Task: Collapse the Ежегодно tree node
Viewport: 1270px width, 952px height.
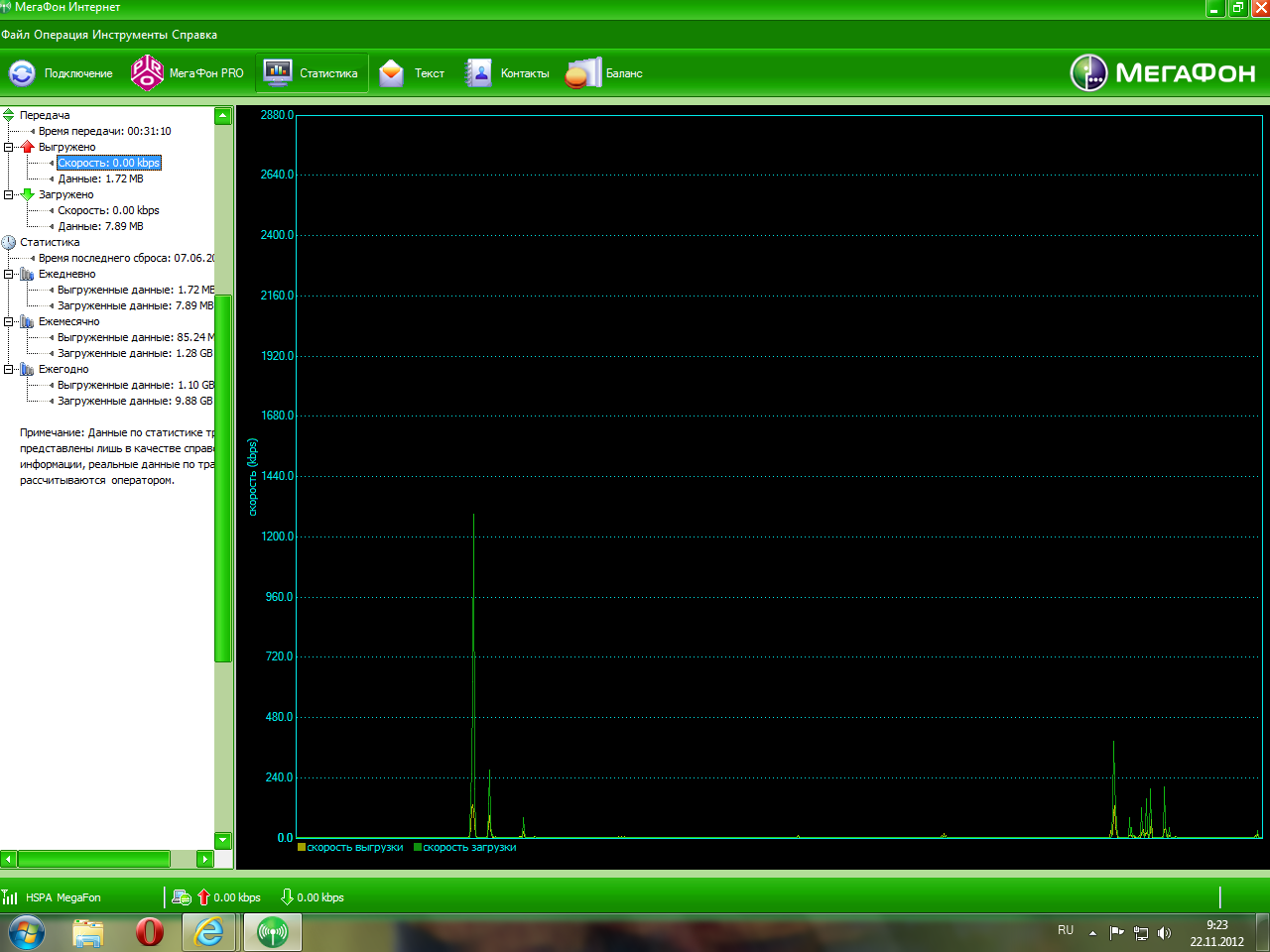Action: tap(8, 369)
